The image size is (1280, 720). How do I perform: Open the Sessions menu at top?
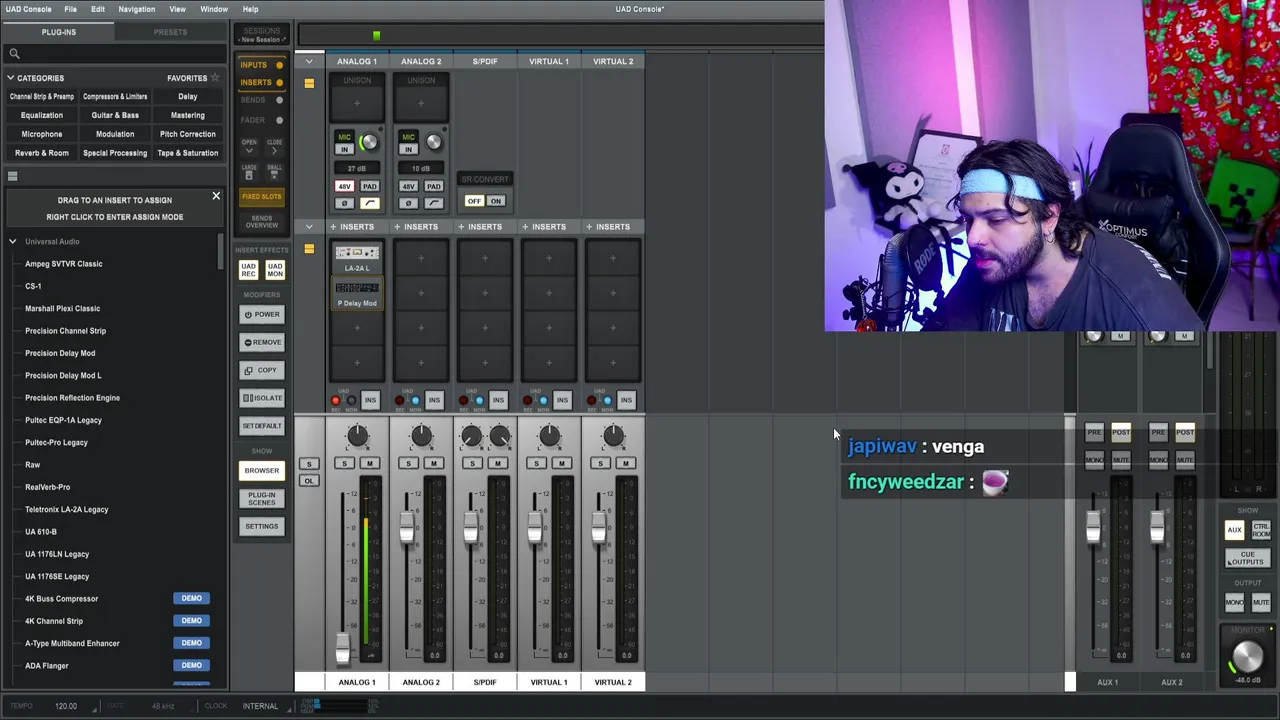(262, 35)
